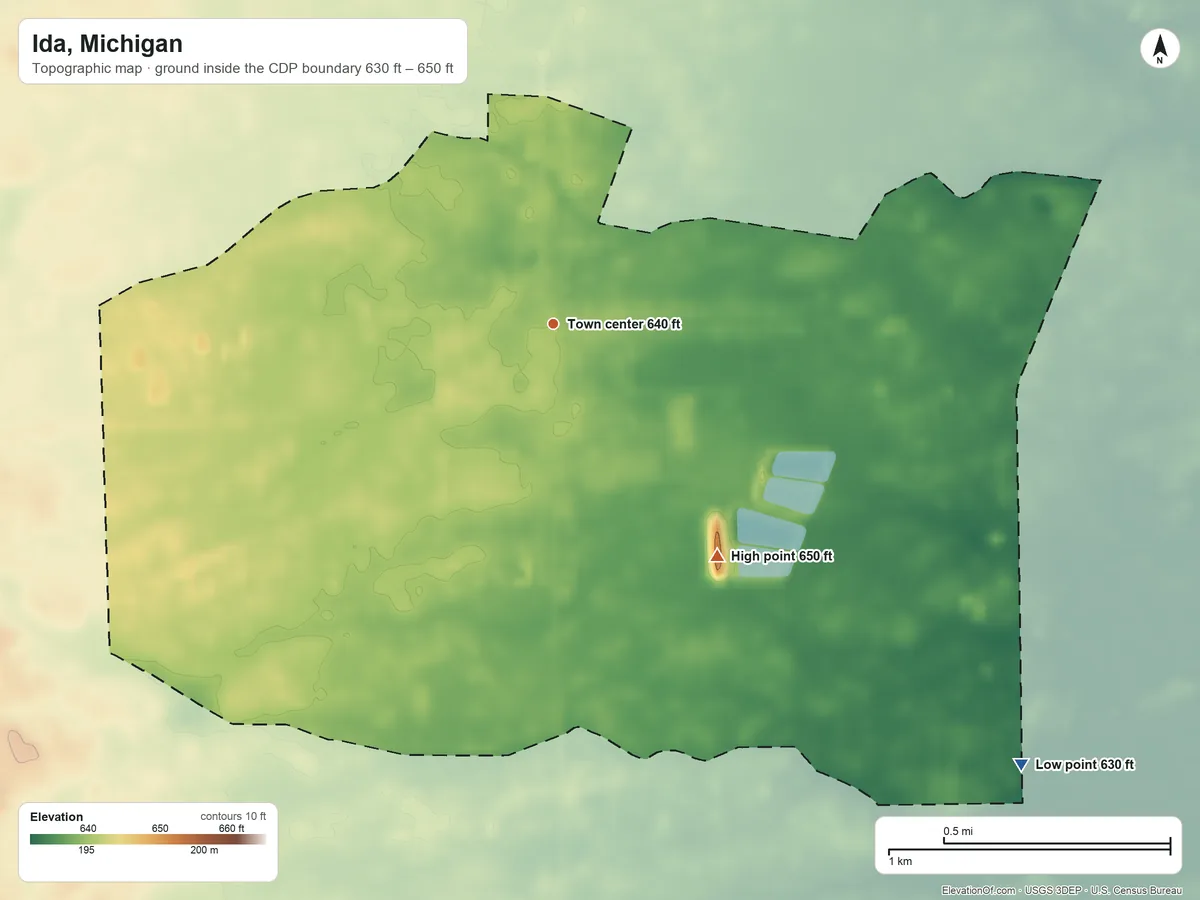Click the 'High point 650 ft' label
1200x900 pixels.
tap(782, 556)
